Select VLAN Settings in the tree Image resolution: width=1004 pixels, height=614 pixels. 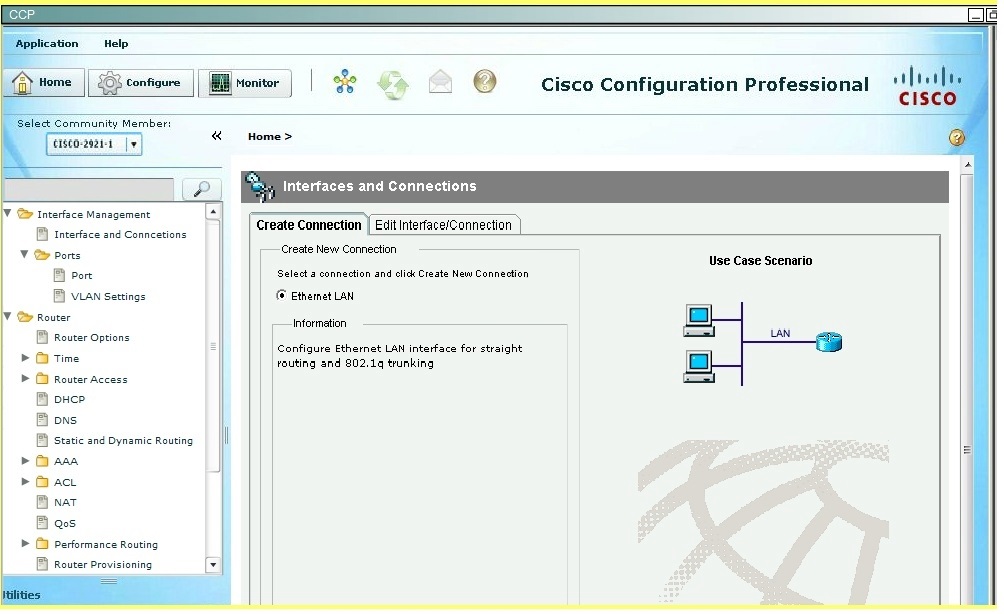pyautogui.click(x=108, y=296)
